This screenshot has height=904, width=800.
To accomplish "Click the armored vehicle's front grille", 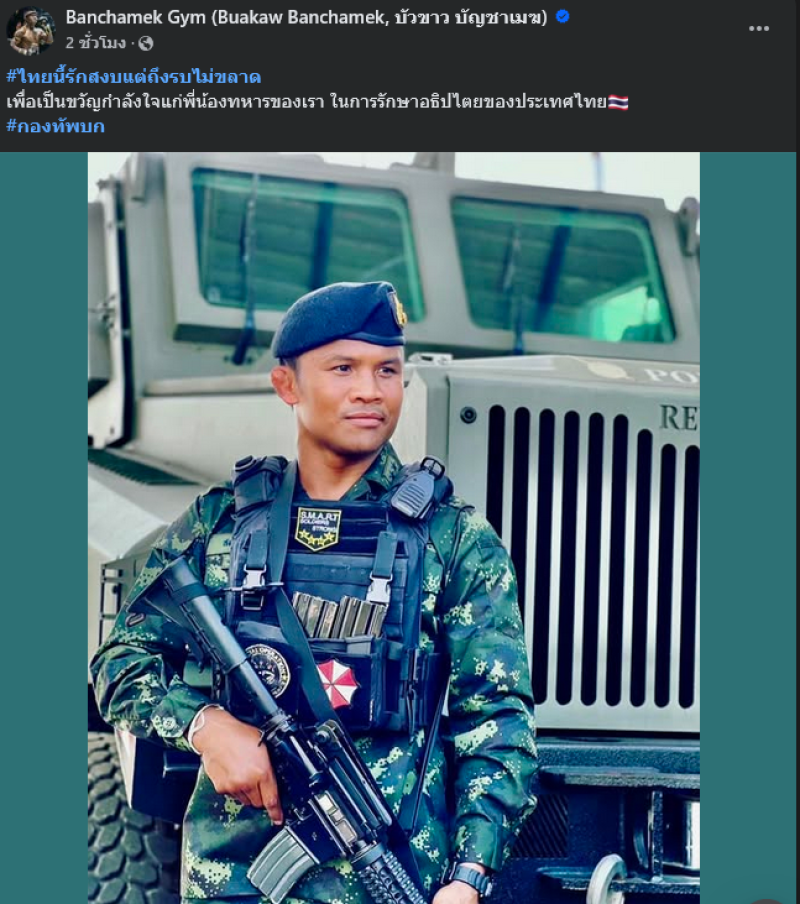I will click(594, 558).
